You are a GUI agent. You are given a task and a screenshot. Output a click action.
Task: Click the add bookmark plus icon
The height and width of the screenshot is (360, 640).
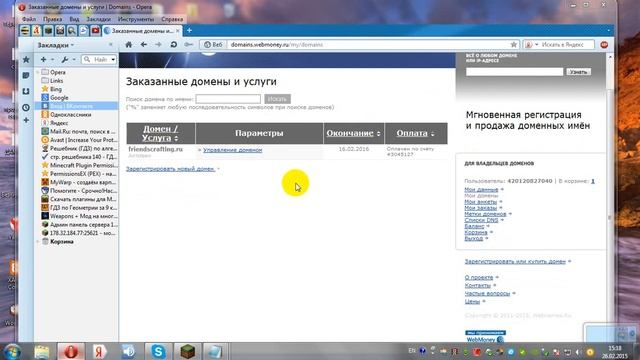coord(43,60)
